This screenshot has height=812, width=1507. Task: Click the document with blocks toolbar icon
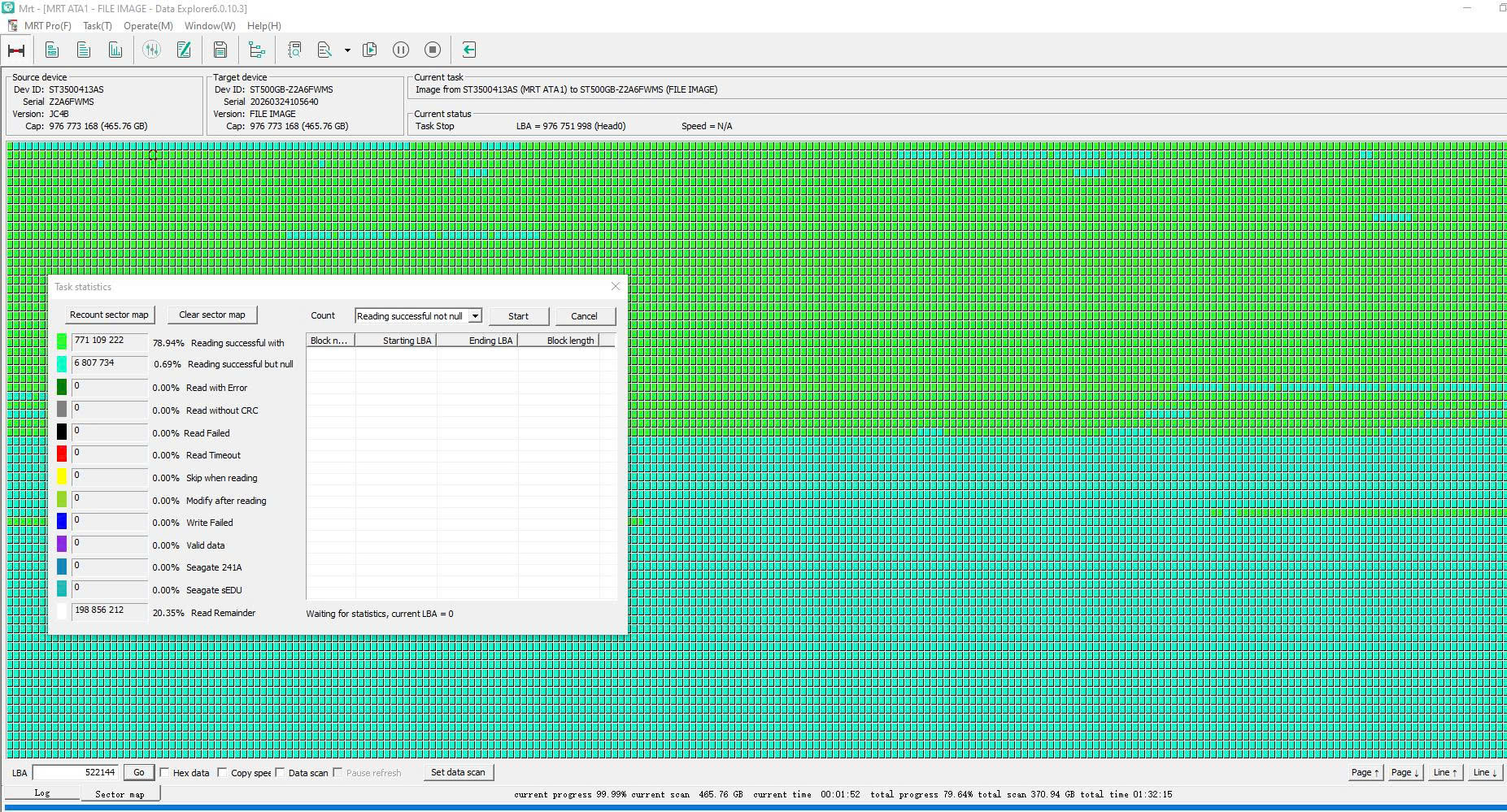[x=52, y=50]
